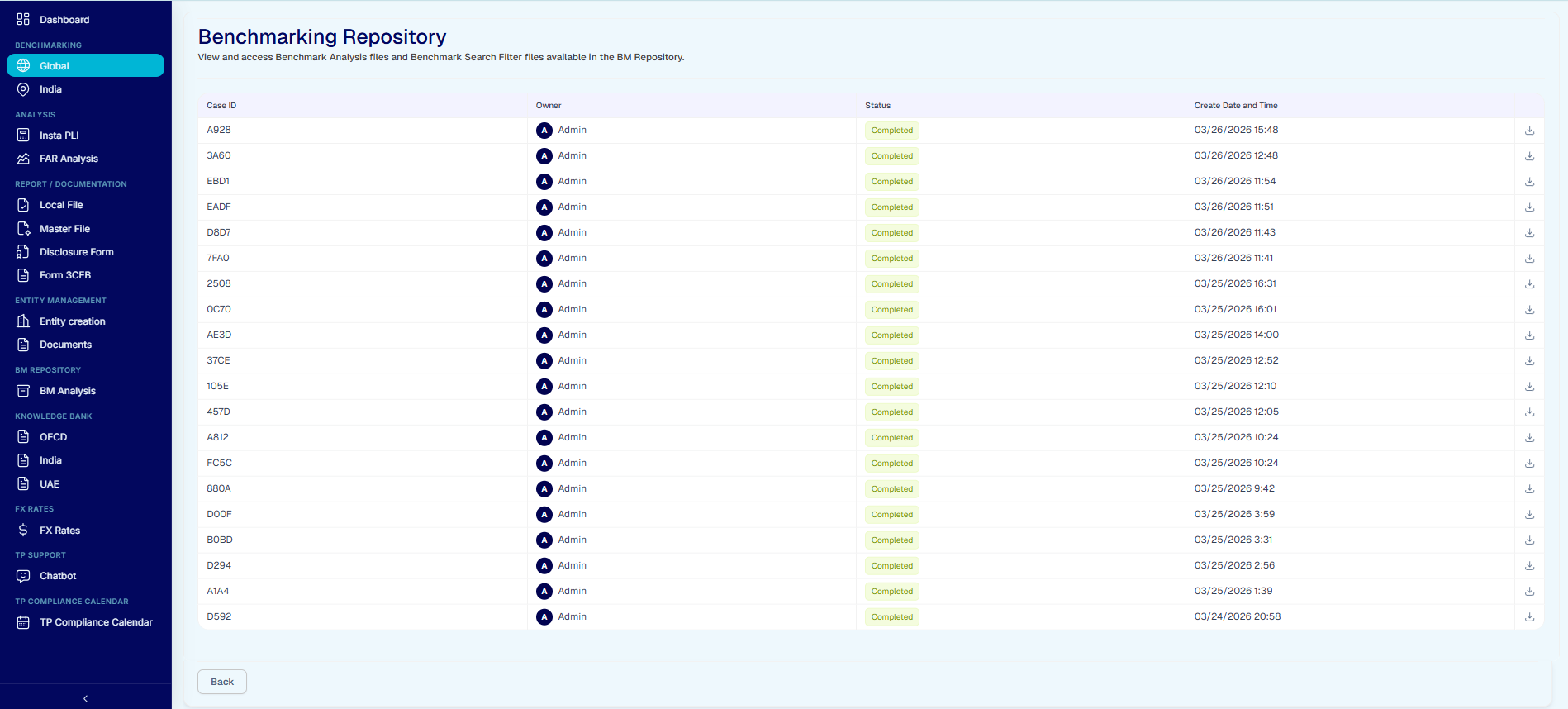
Task: Download the AE3D case file
Action: coord(1529,335)
